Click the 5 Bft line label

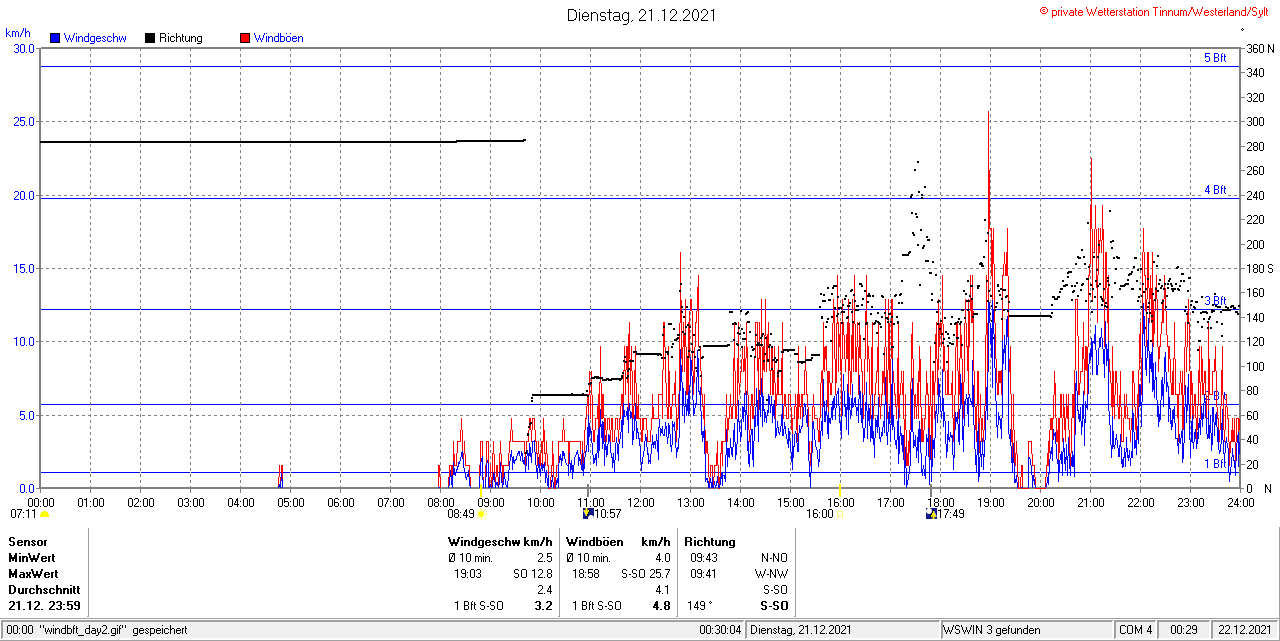click(1215, 58)
